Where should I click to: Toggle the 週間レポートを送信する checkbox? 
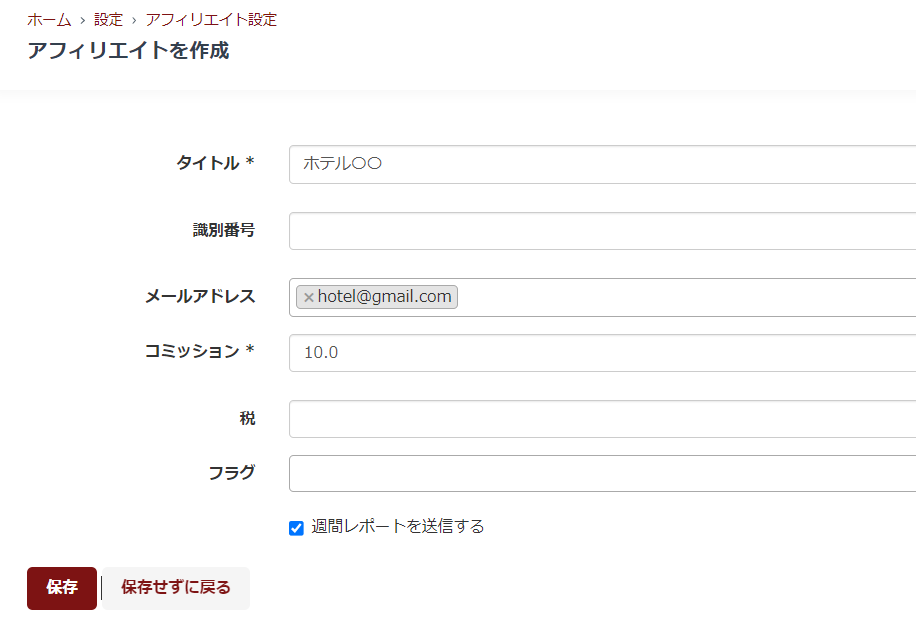pyautogui.click(x=296, y=528)
